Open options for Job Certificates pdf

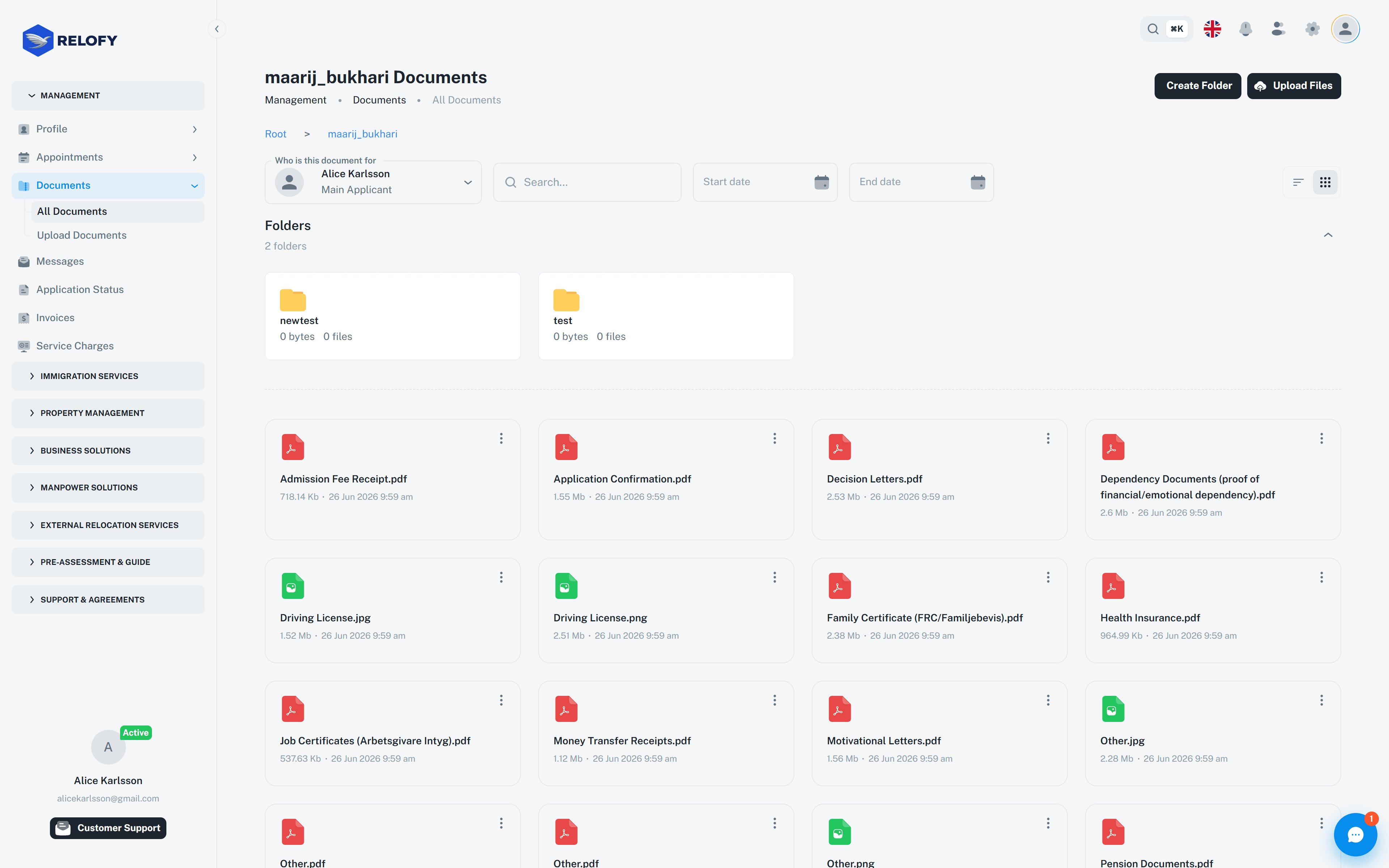click(x=501, y=701)
